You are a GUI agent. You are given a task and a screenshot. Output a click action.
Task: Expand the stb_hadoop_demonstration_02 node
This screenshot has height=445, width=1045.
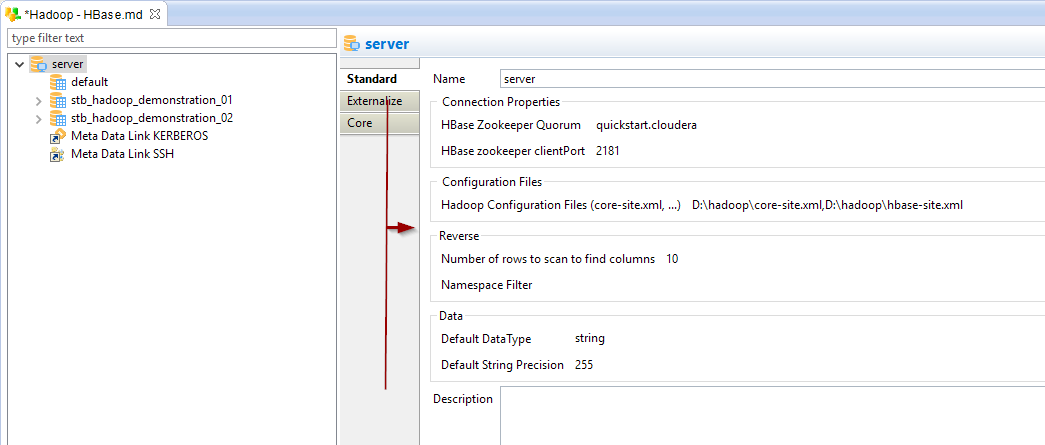click(x=39, y=119)
